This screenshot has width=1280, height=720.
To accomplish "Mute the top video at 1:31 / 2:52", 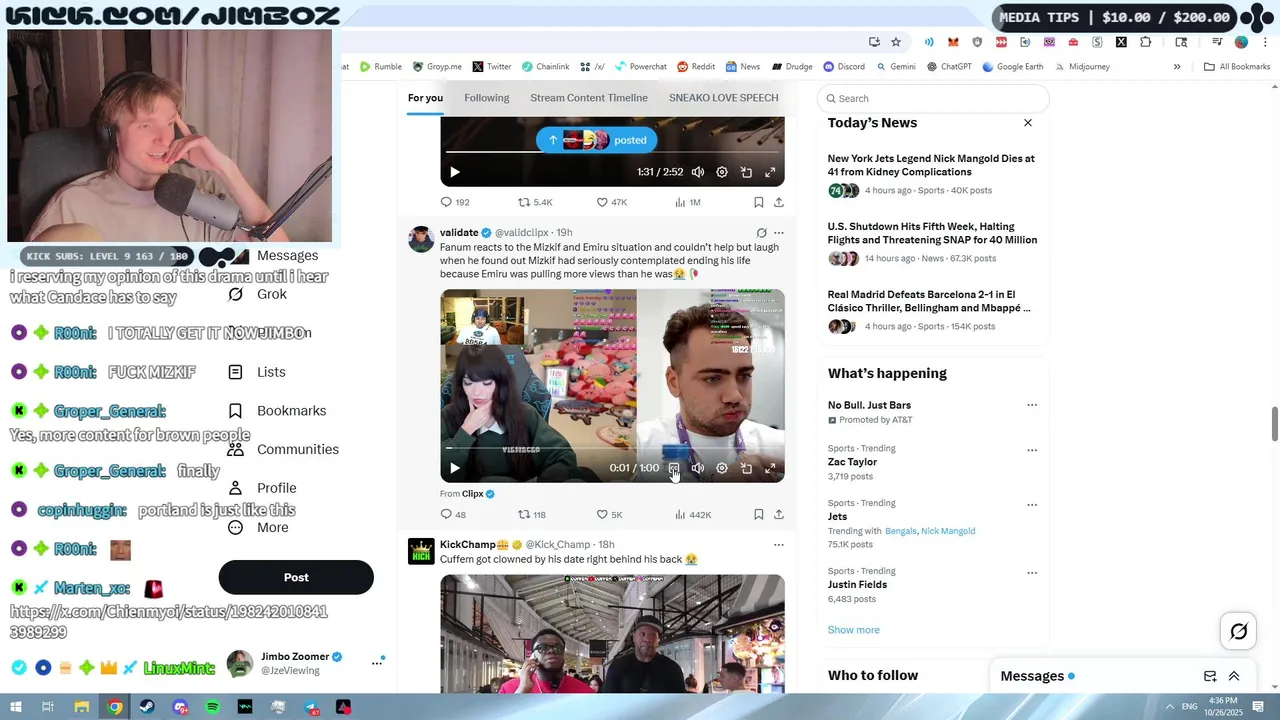I will coord(698,172).
